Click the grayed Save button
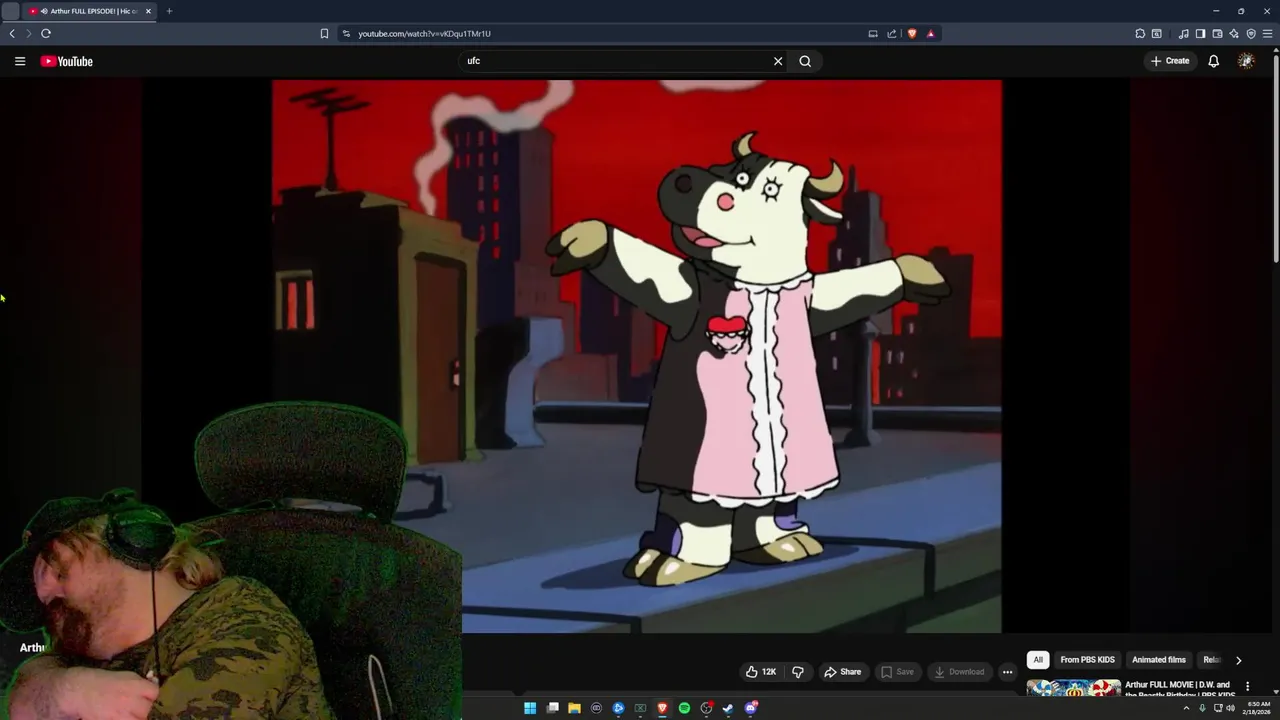Screen dimensions: 1280x720 tap(897, 672)
